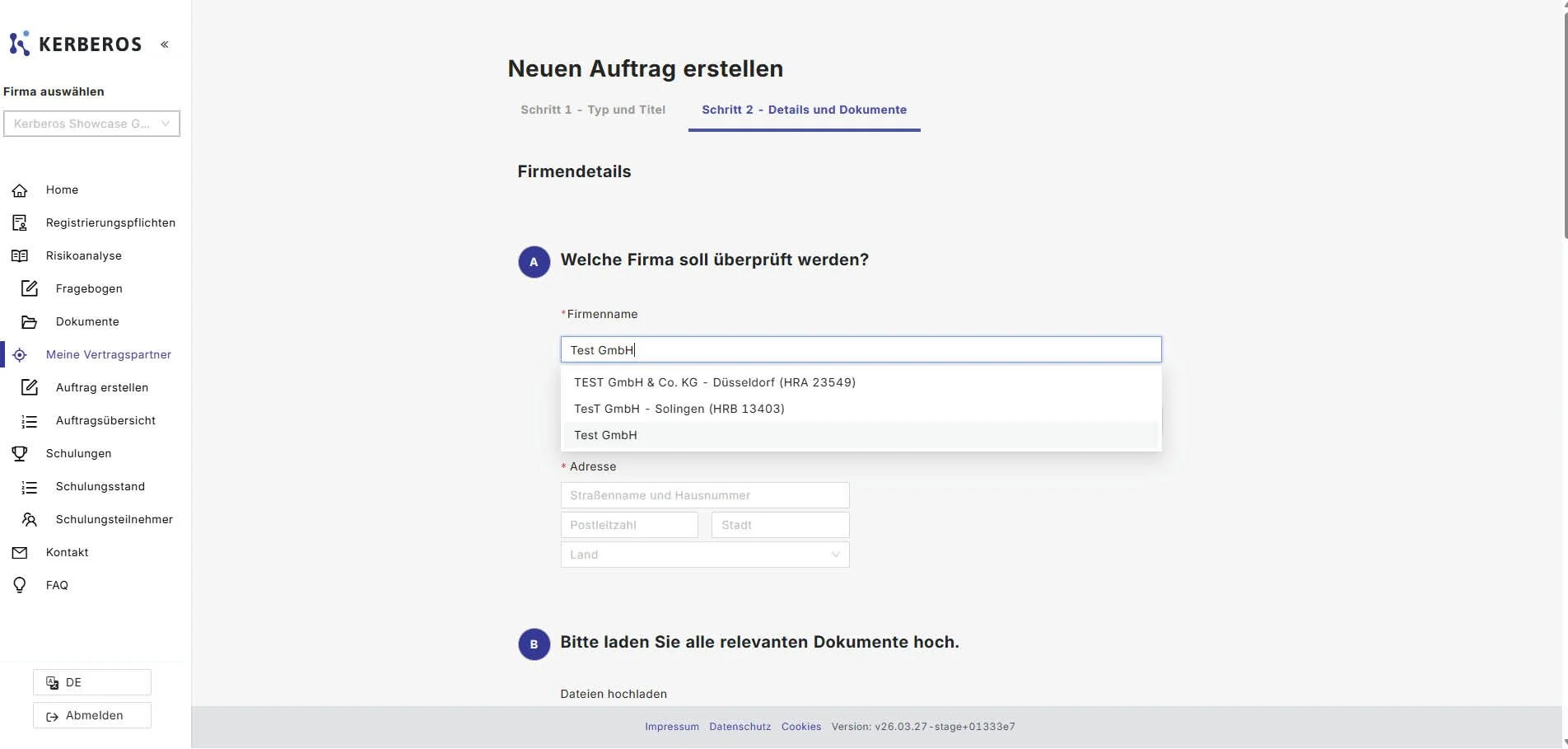Collapse the sidebar with the double chevron
This screenshot has width=1568, height=749.
(x=165, y=44)
